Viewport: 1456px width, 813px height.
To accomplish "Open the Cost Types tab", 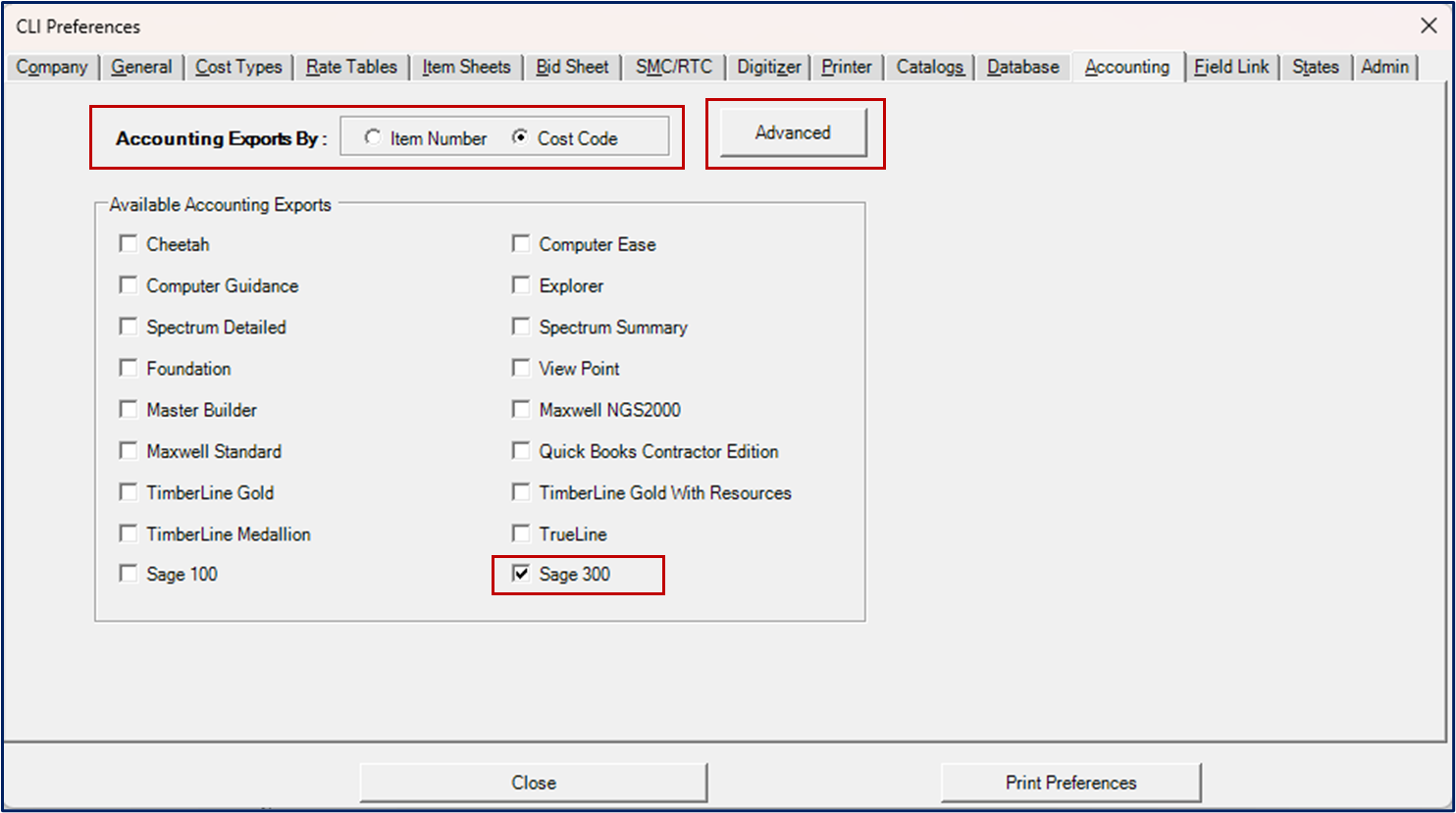I will (x=238, y=67).
